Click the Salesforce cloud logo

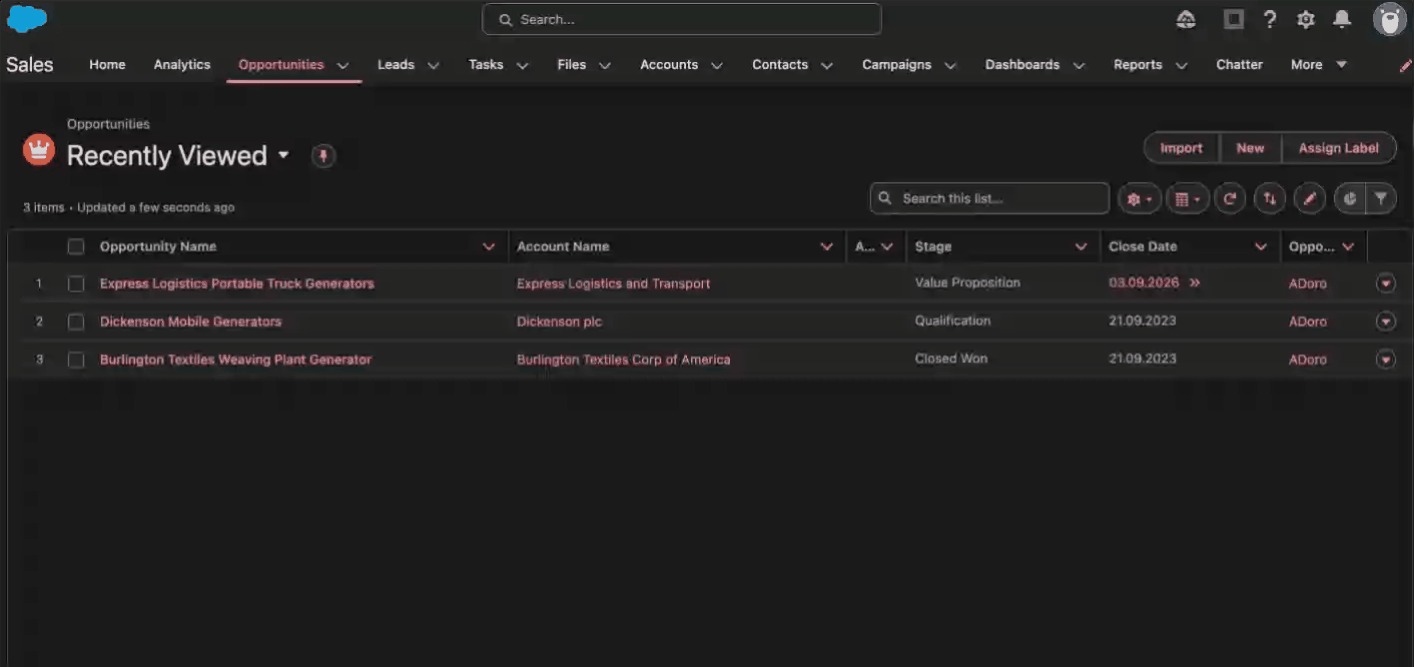tap(27, 19)
